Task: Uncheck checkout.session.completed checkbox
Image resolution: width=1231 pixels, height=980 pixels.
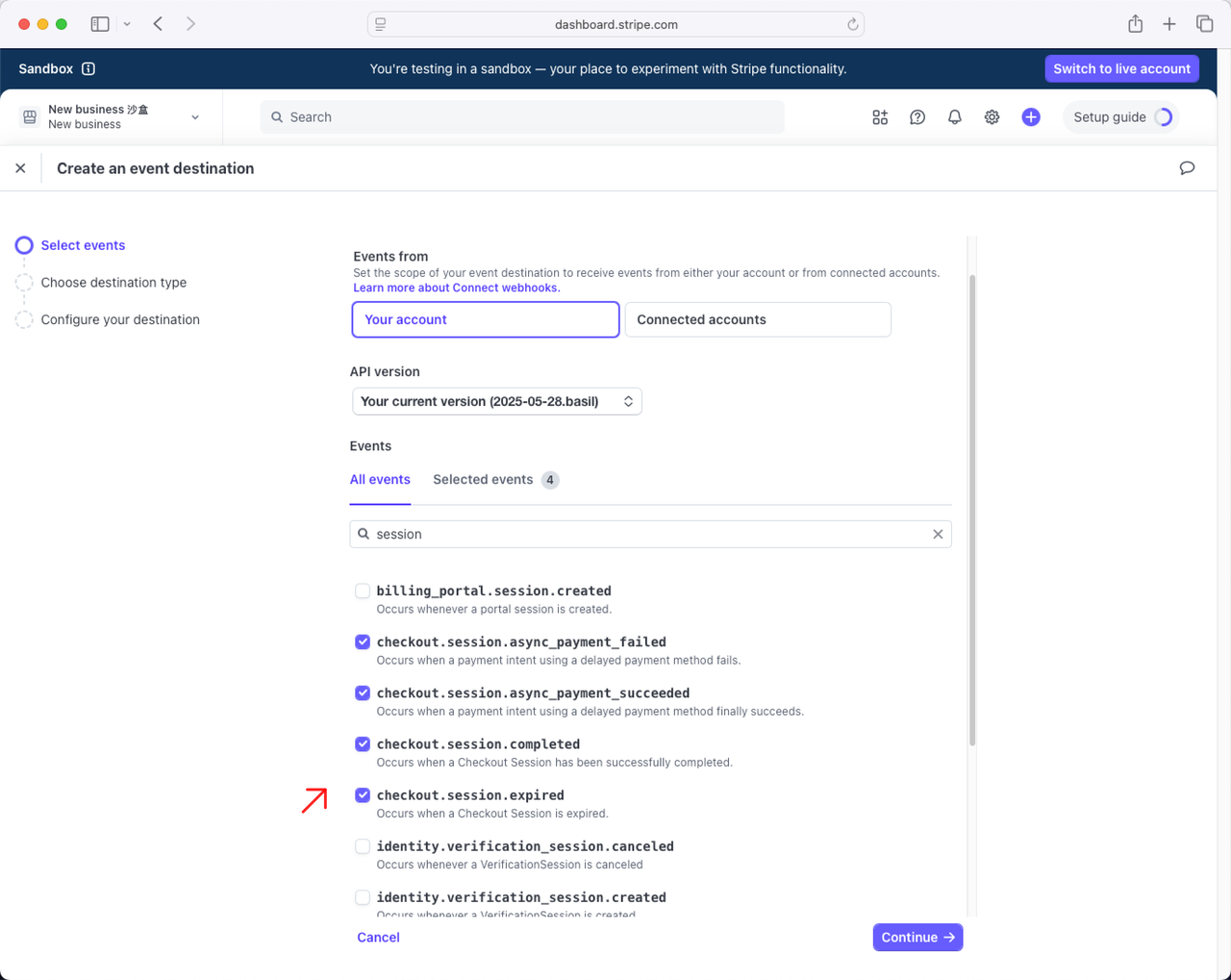Action: 363,743
